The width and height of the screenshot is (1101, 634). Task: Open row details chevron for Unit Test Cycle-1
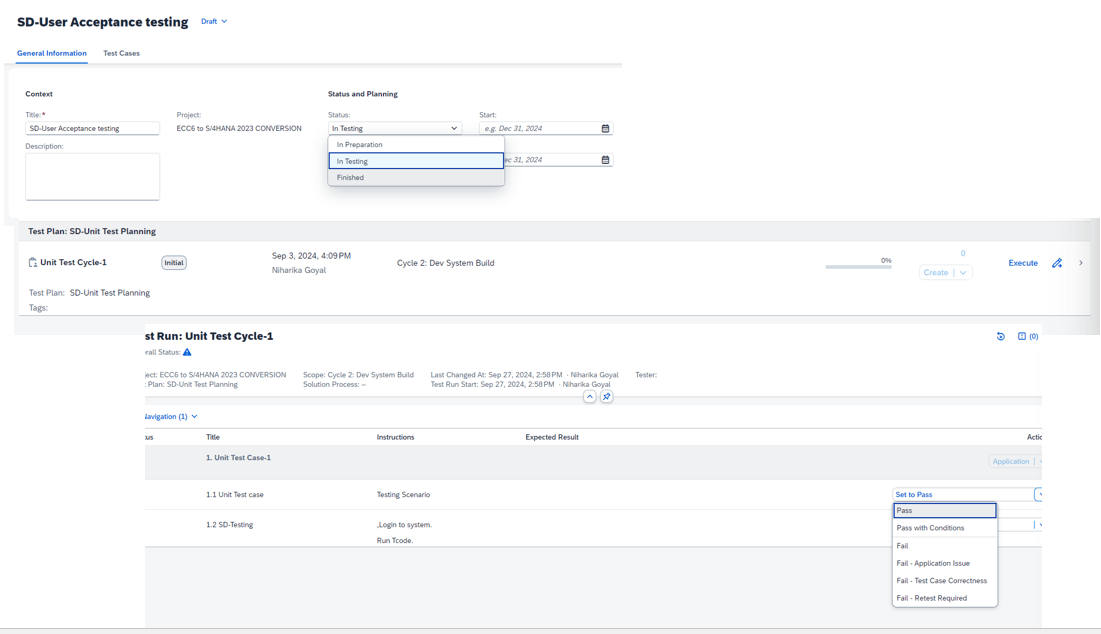(x=1081, y=263)
